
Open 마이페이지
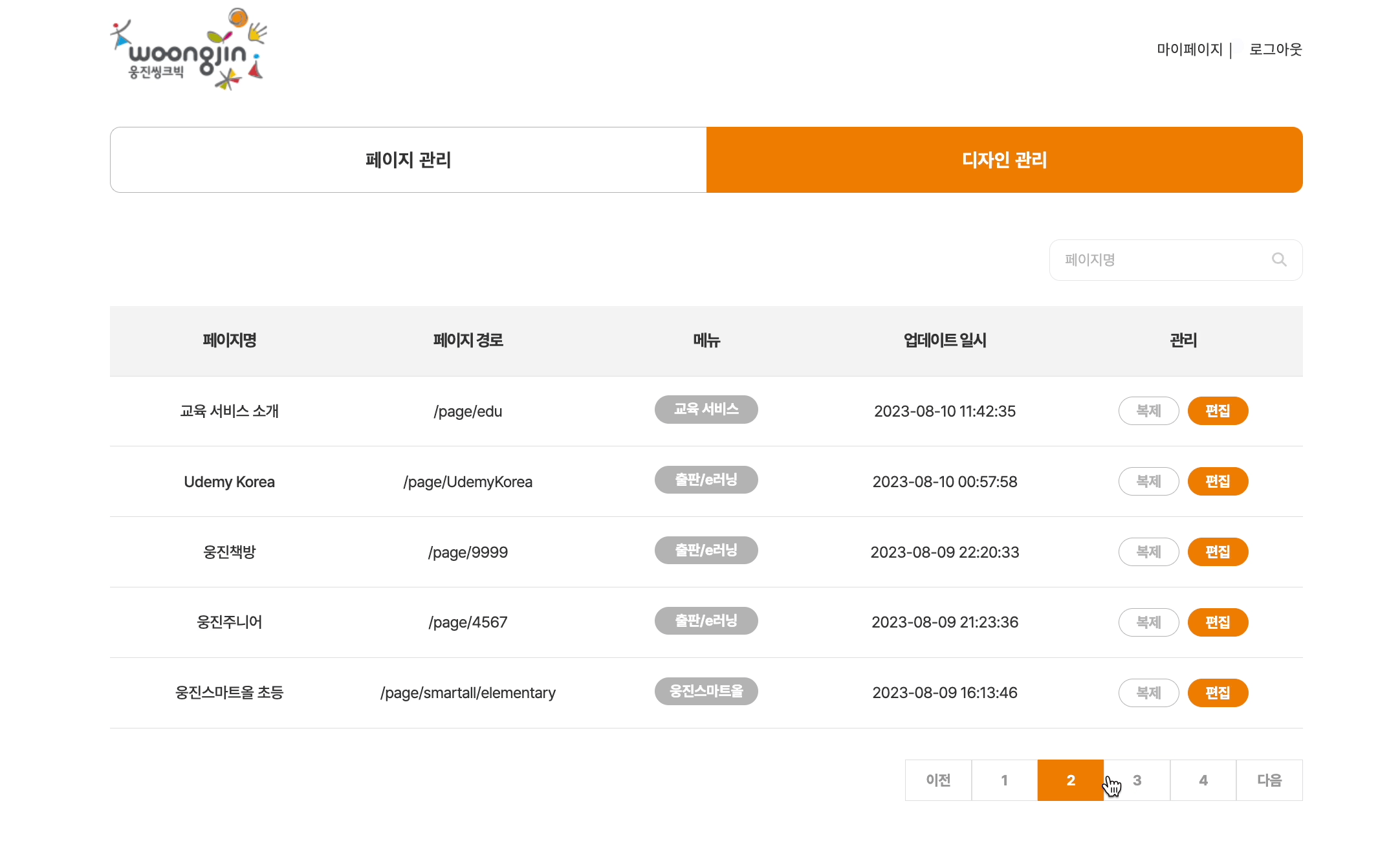click(1190, 49)
